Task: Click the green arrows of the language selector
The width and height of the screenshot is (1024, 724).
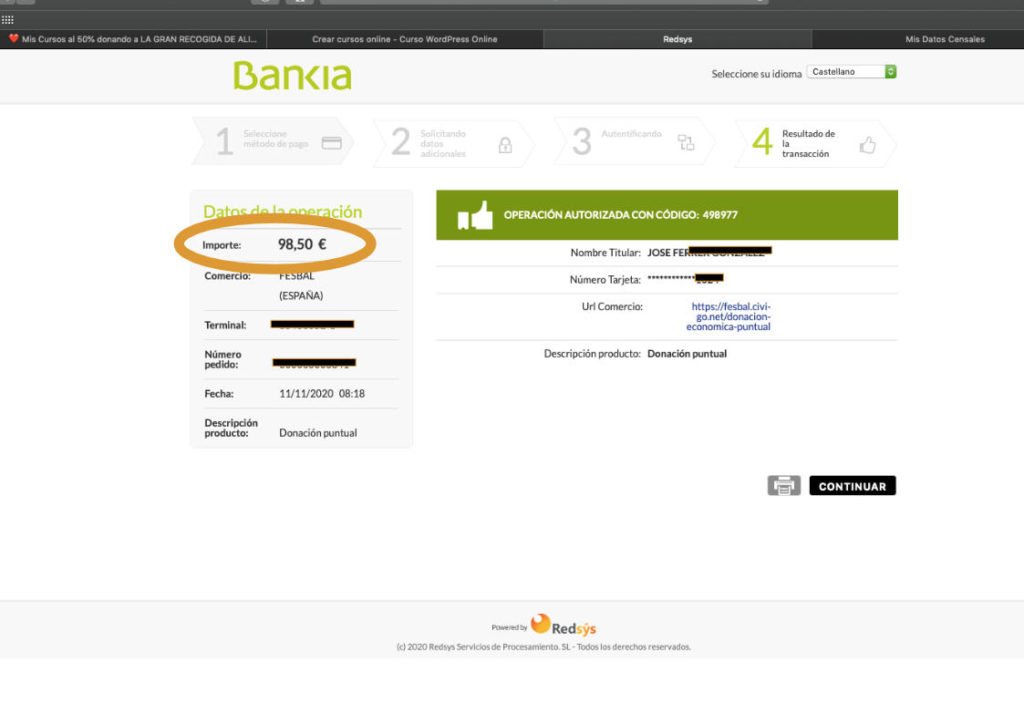Action: point(890,72)
